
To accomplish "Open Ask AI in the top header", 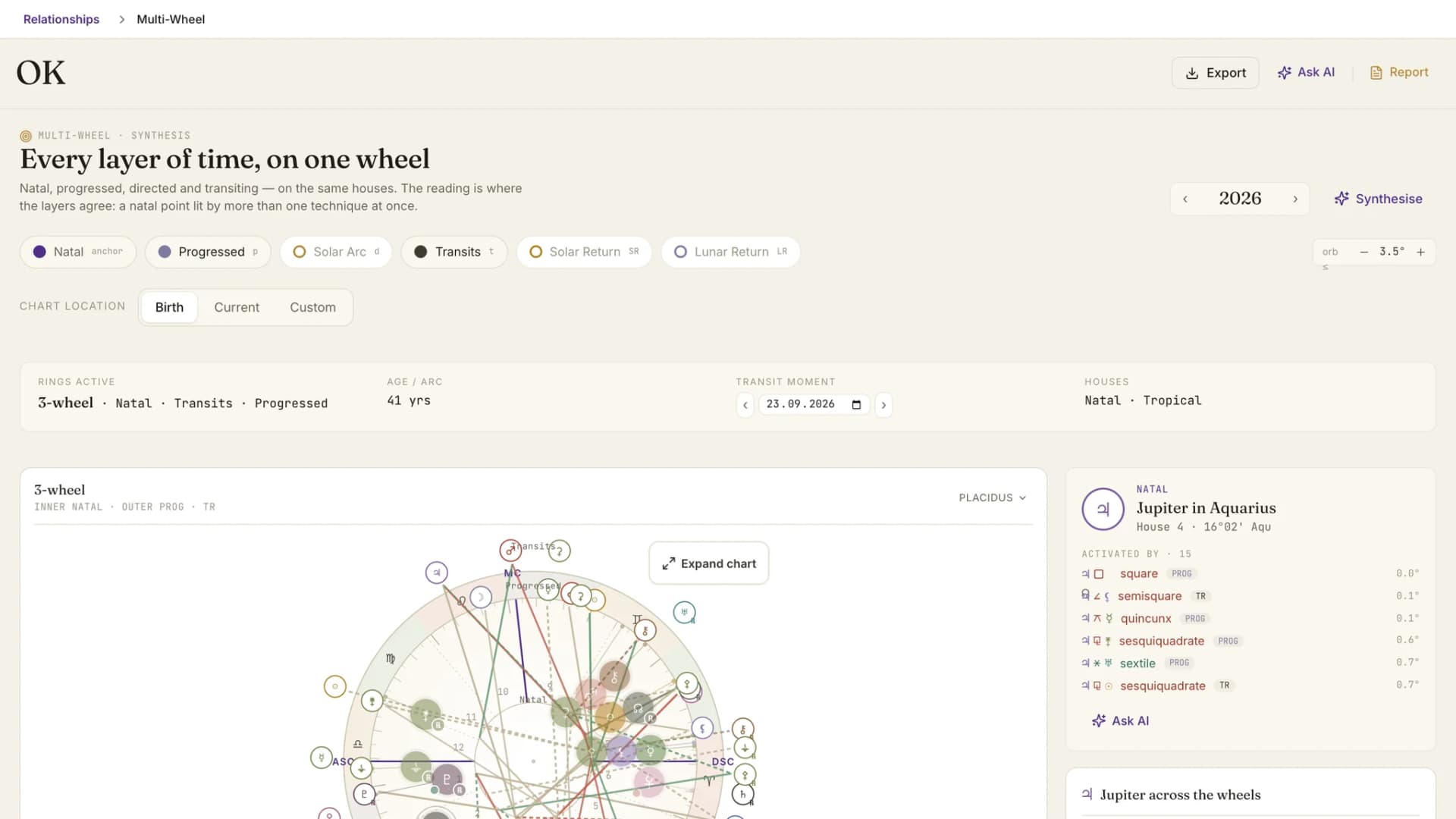I will 1306,72.
